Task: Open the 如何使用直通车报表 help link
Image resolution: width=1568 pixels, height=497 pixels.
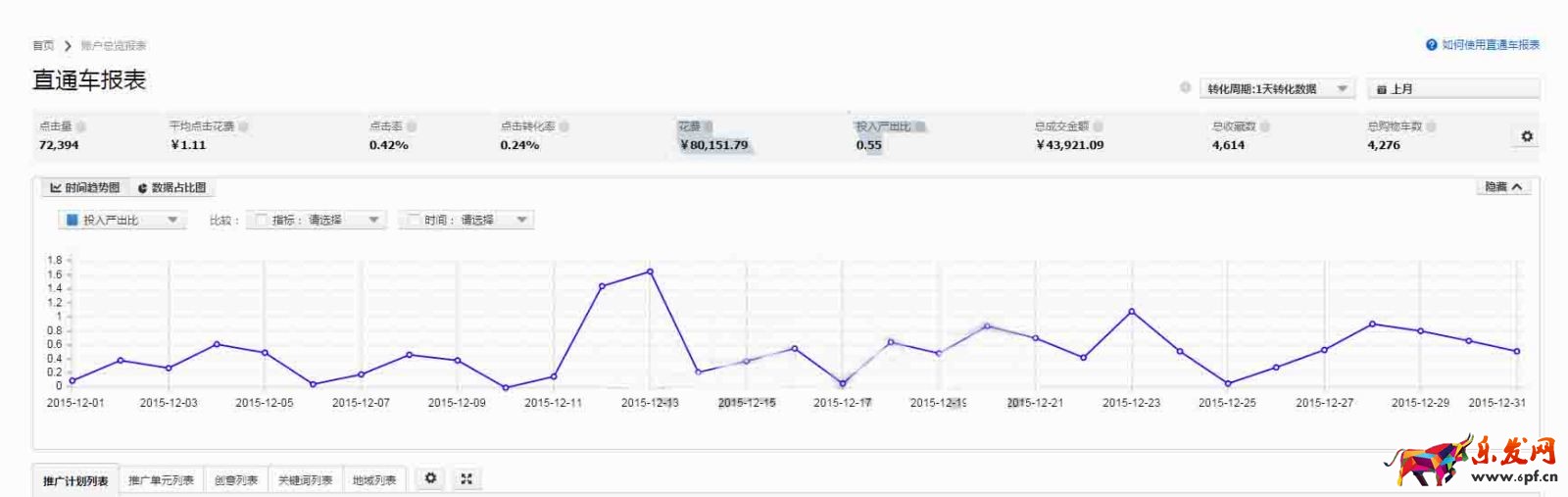Action: (x=1490, y=45)
